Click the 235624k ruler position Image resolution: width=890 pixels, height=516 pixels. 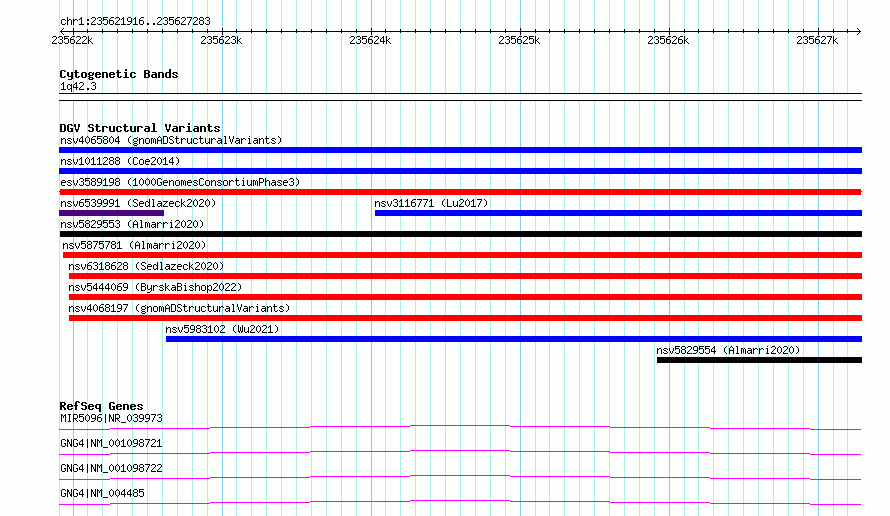(370, 40)
